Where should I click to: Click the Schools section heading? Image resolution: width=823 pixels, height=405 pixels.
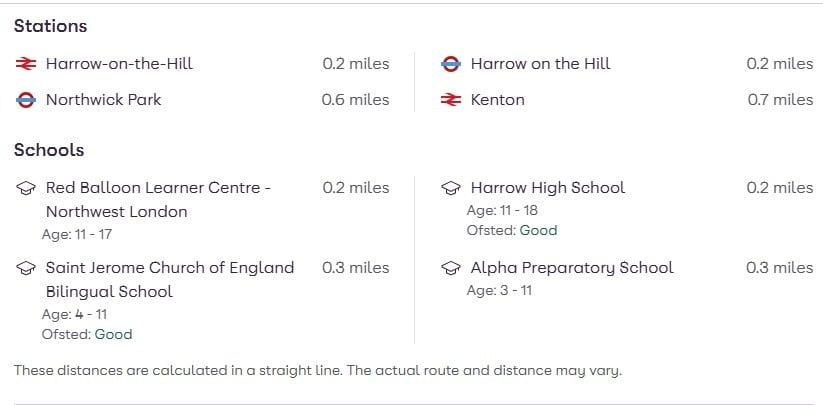[49, 150]
